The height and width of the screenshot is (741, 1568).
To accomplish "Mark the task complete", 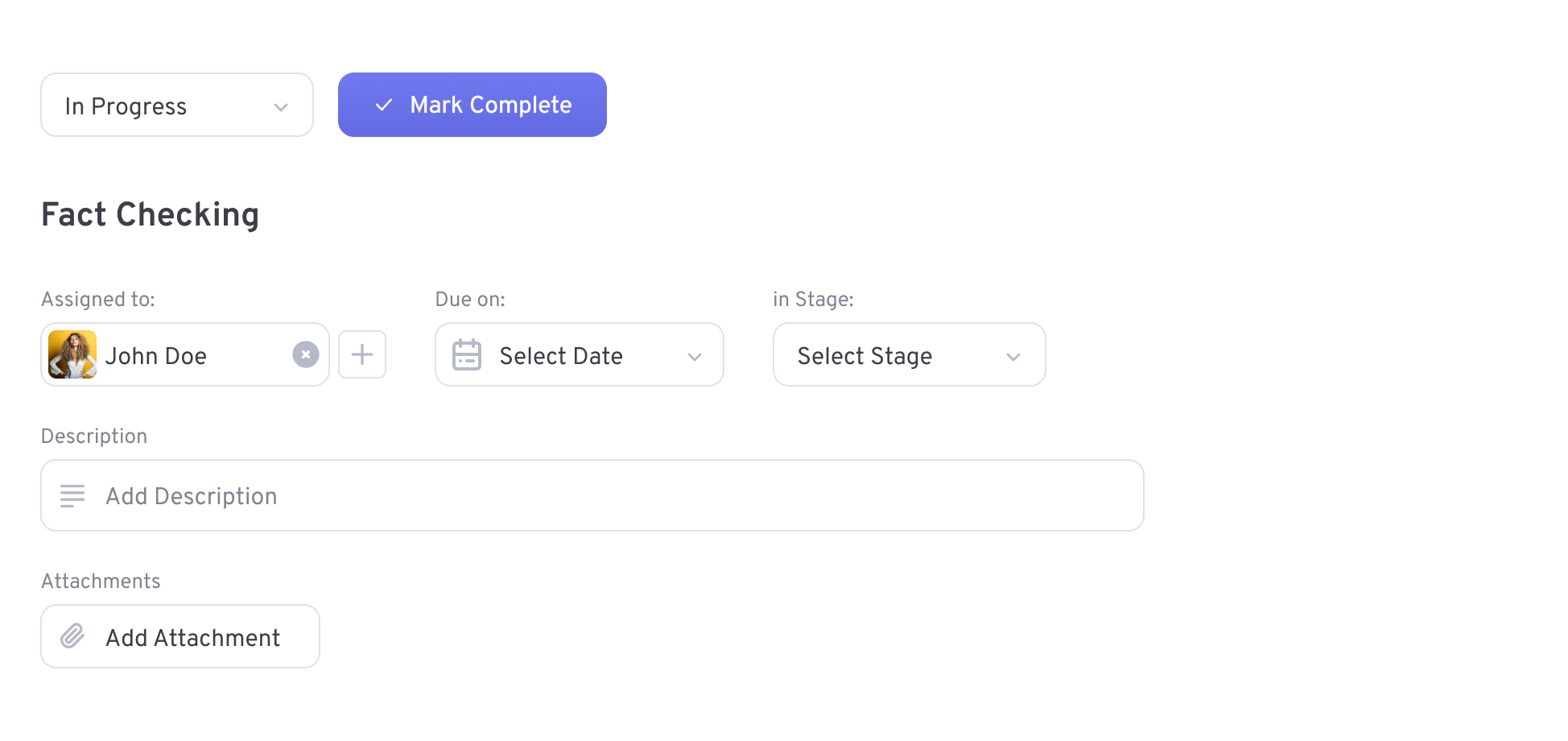I will point(472,105).
